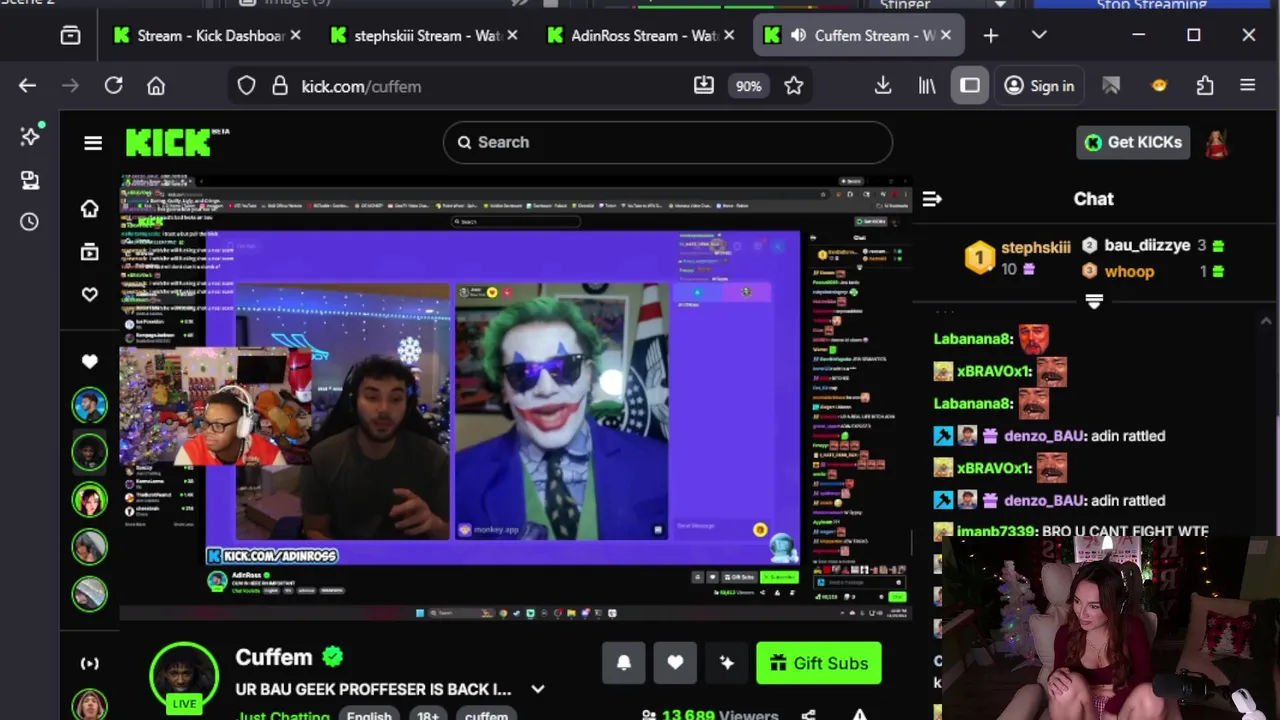1280x720 pixels.
Task: Click the site padlock icon
Action: click(x=280, y=86)
